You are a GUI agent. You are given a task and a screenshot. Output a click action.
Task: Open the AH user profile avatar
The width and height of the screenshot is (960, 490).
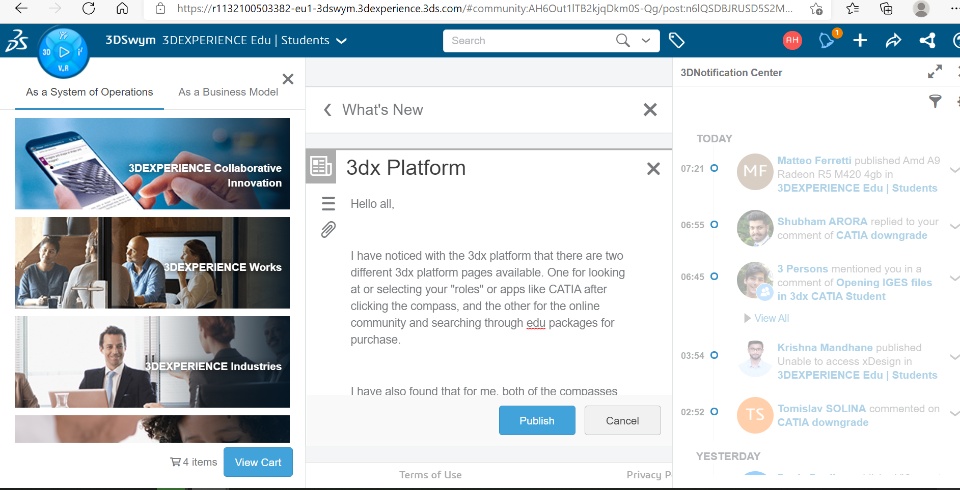792,40
